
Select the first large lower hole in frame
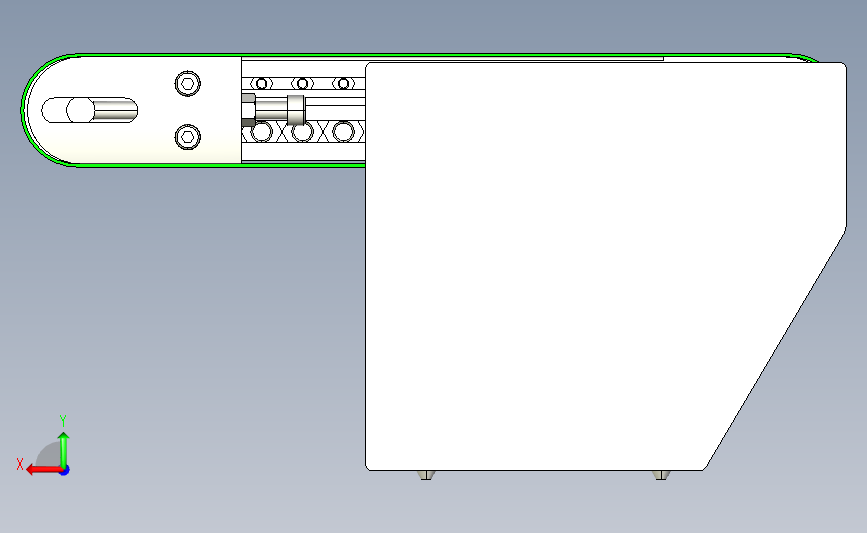point(262,132)
